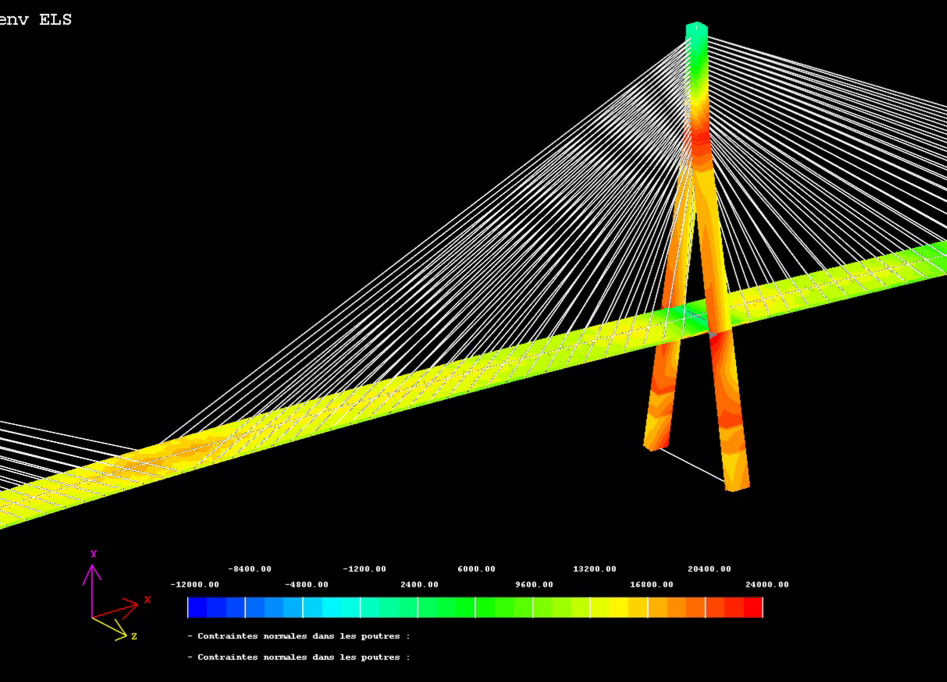
Task: Select the -8400.00 legend value
Action: click(x=249, y=569)
